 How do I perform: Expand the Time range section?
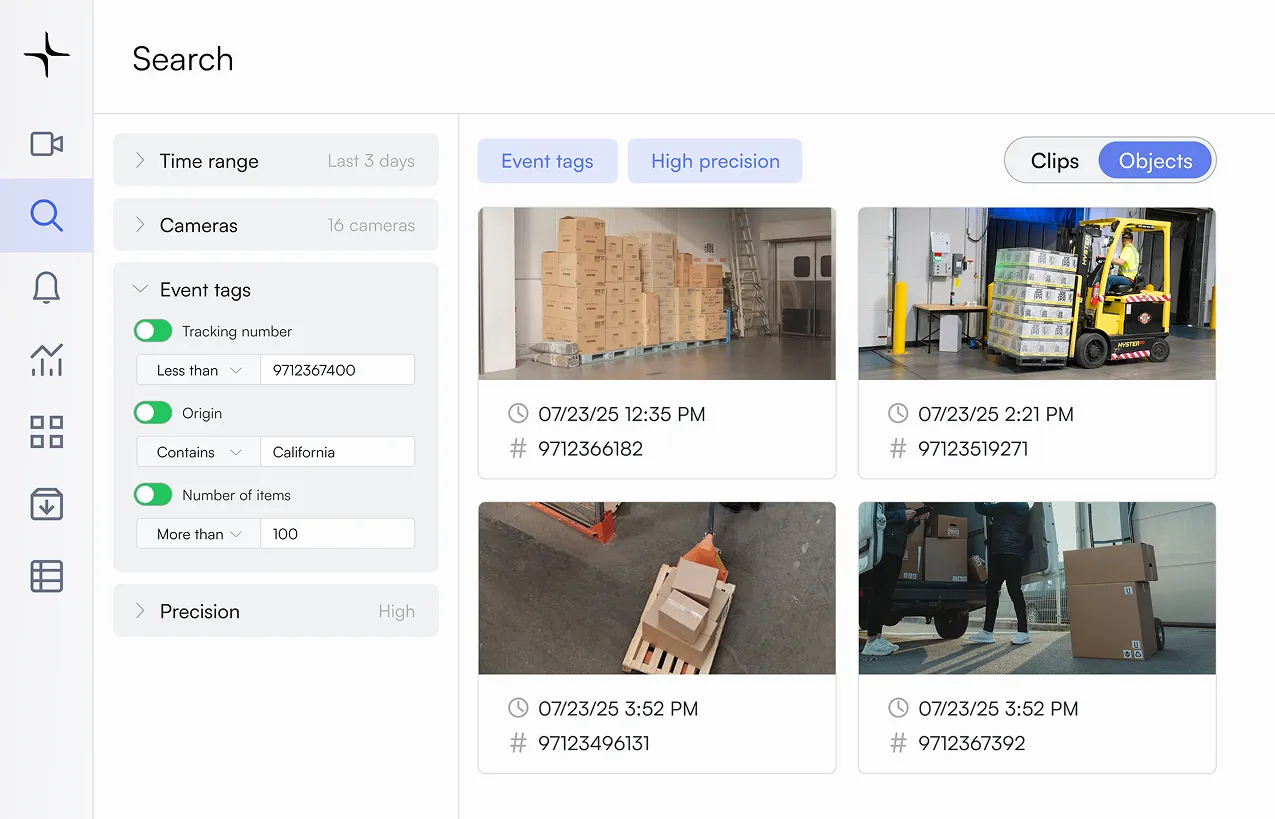276,161
